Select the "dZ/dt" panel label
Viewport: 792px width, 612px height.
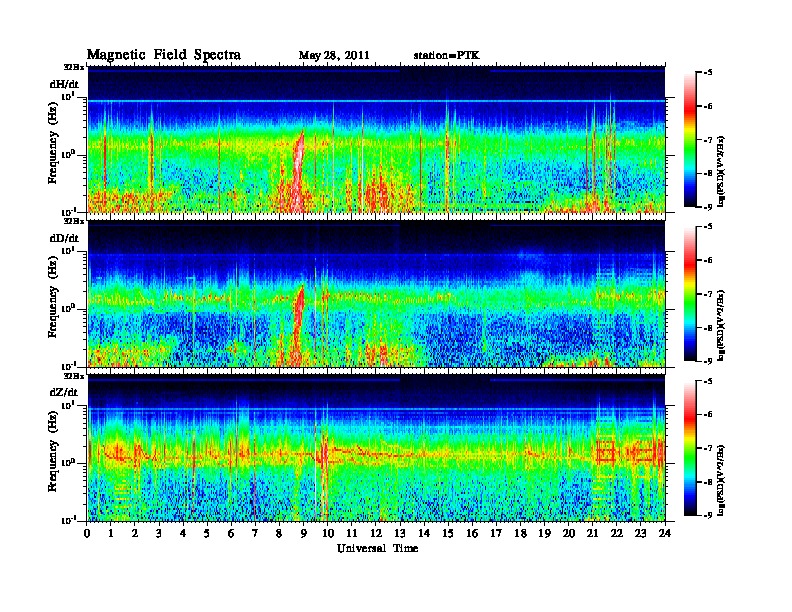[64, 392]
